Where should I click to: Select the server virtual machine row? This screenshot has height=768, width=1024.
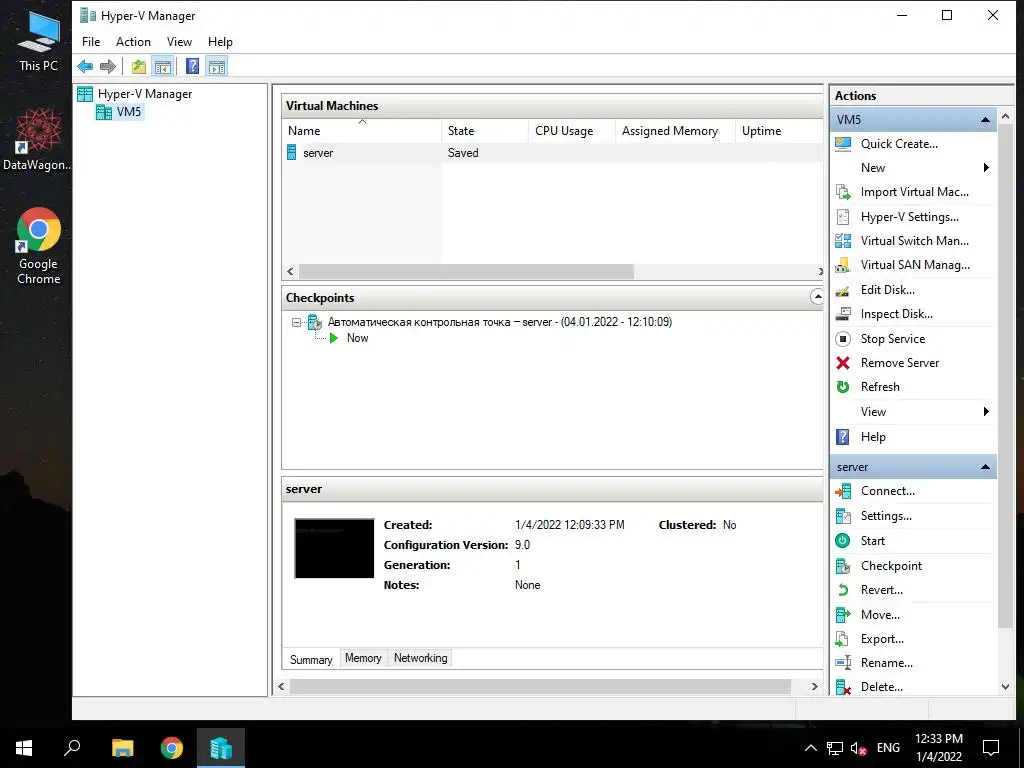tap(552, 153)
